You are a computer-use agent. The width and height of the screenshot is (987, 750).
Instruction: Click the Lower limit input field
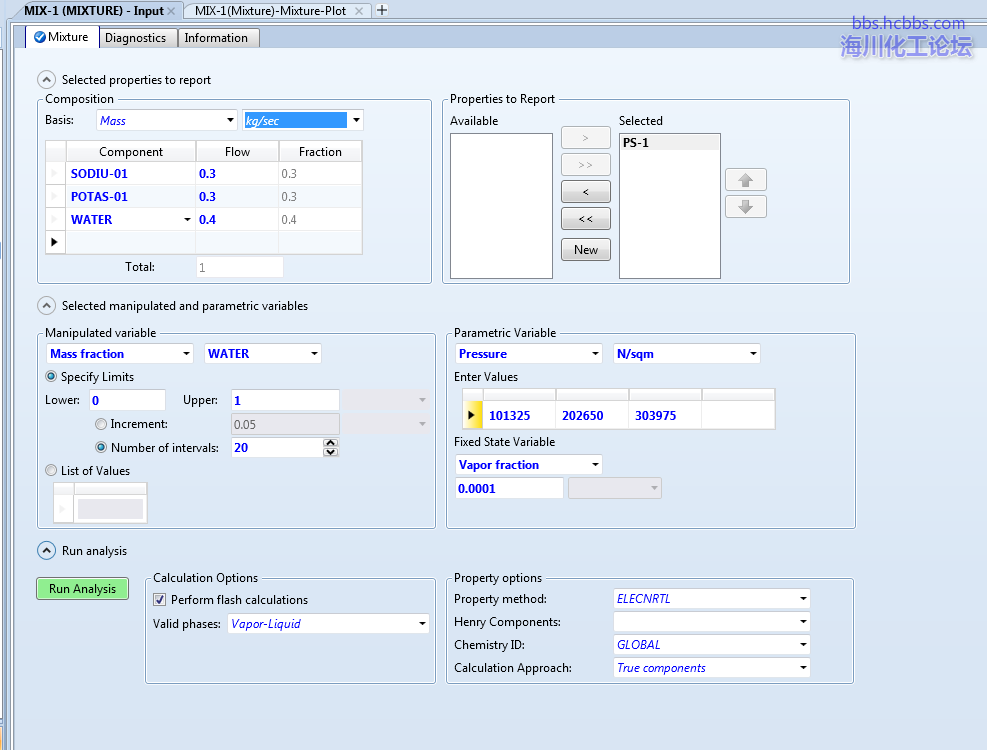(x=127, y=401)
